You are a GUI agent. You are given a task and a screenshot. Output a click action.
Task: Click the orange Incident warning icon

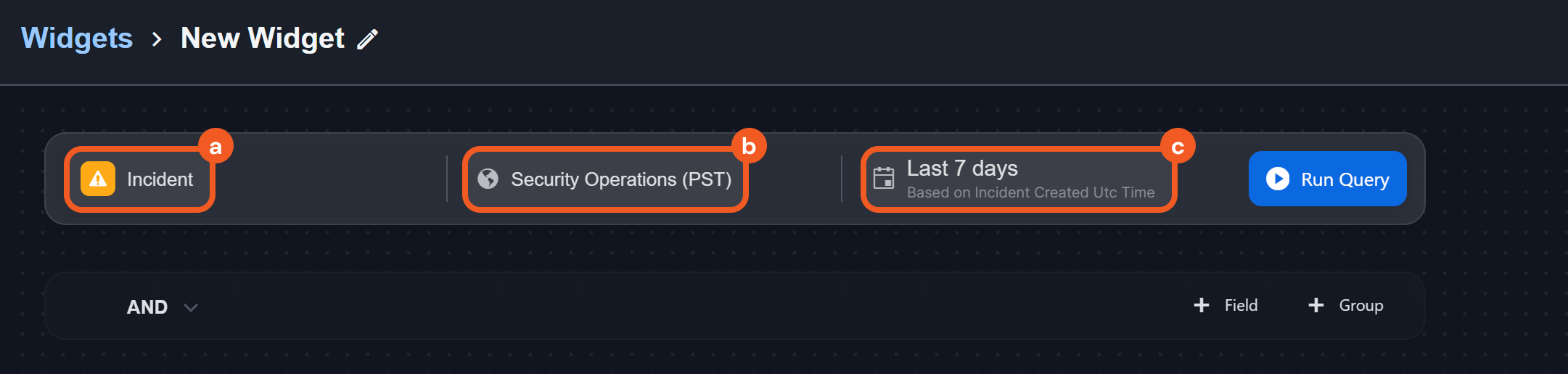tap(98, 179)
